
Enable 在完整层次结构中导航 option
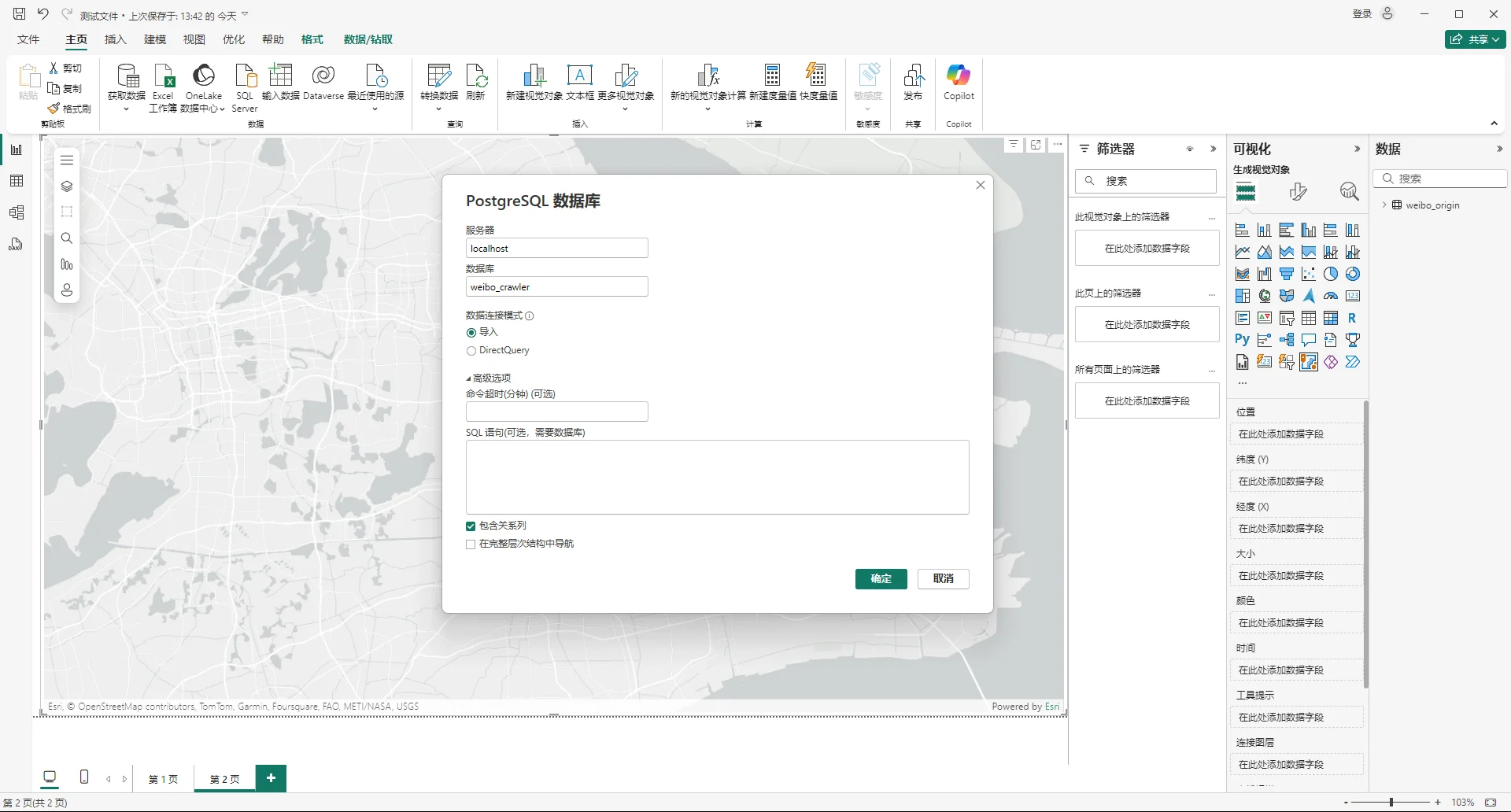[x=471, y=544]
